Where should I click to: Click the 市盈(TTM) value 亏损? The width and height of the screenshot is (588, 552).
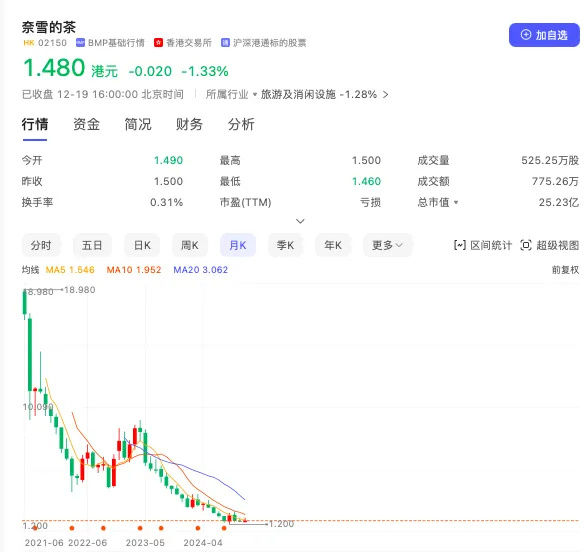point(370,202)
